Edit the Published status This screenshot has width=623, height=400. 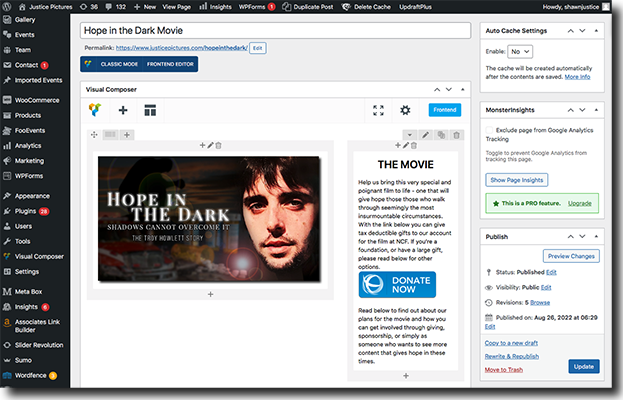point(551,272)
